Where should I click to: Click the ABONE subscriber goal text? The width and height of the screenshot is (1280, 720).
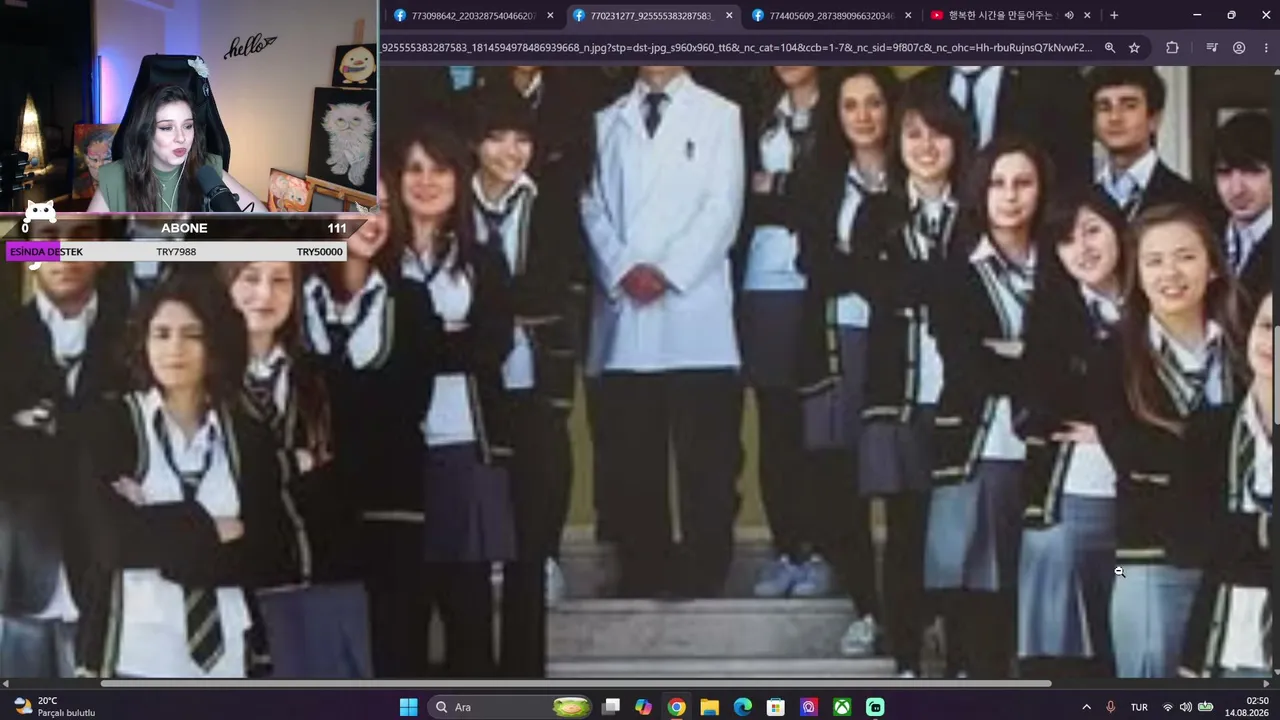pyautogui.click(x=184, y=228)
